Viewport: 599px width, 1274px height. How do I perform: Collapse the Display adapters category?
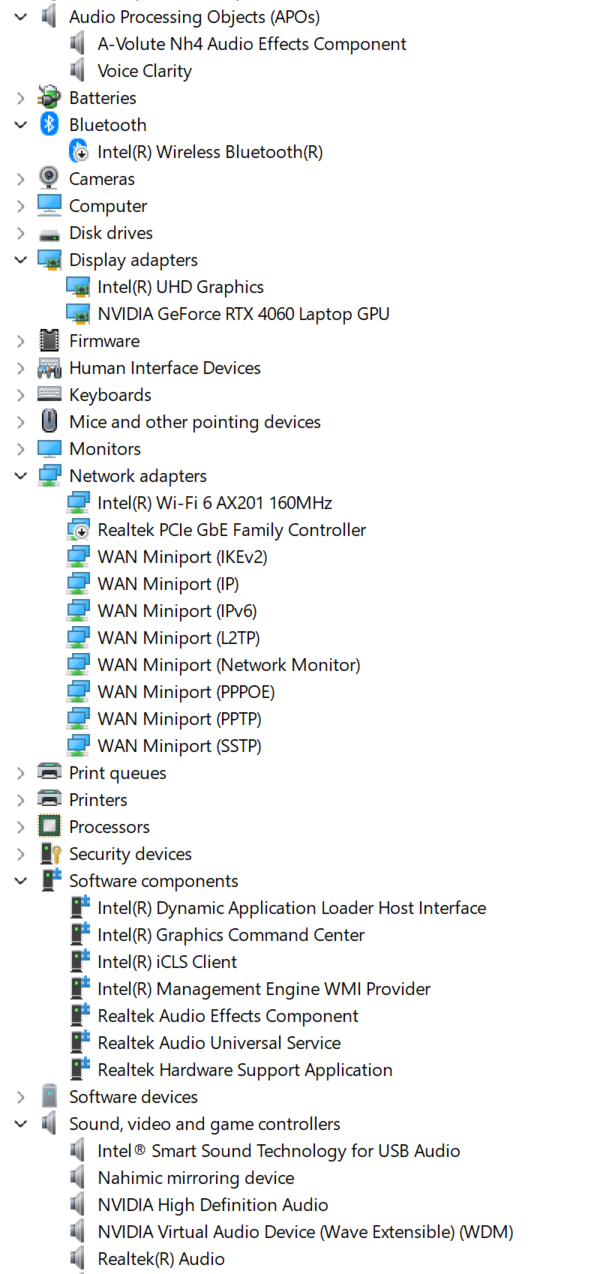coord(21,260)
